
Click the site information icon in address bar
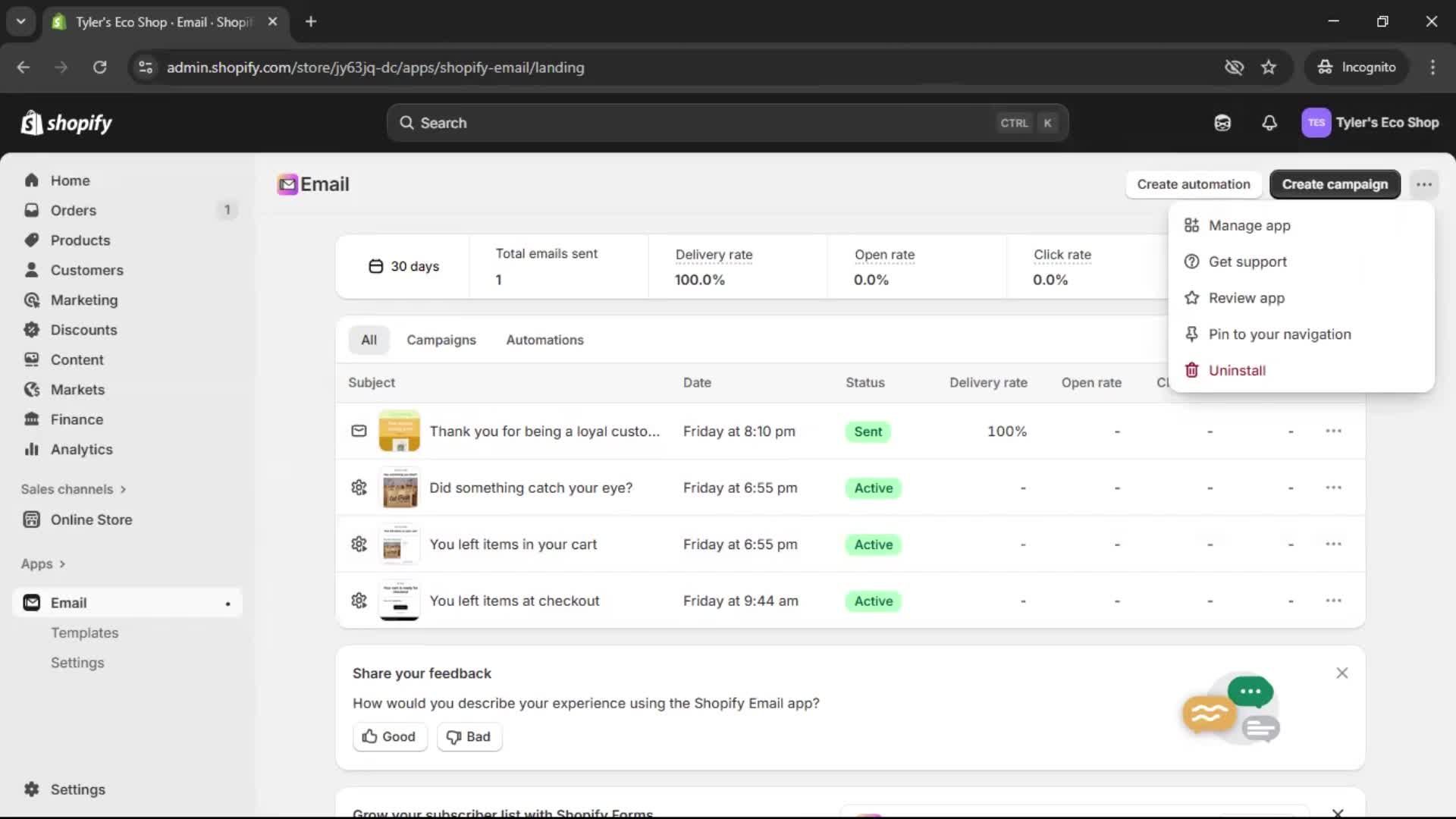tap(146, 67)
